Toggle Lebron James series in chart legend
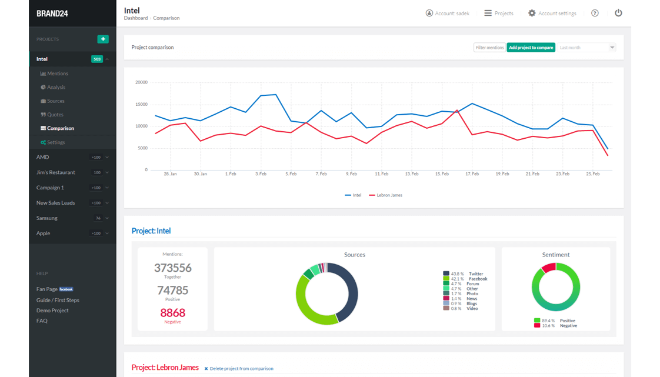Image resolution: width=660 pixels, height=377 pixels. tap(386, 195)
